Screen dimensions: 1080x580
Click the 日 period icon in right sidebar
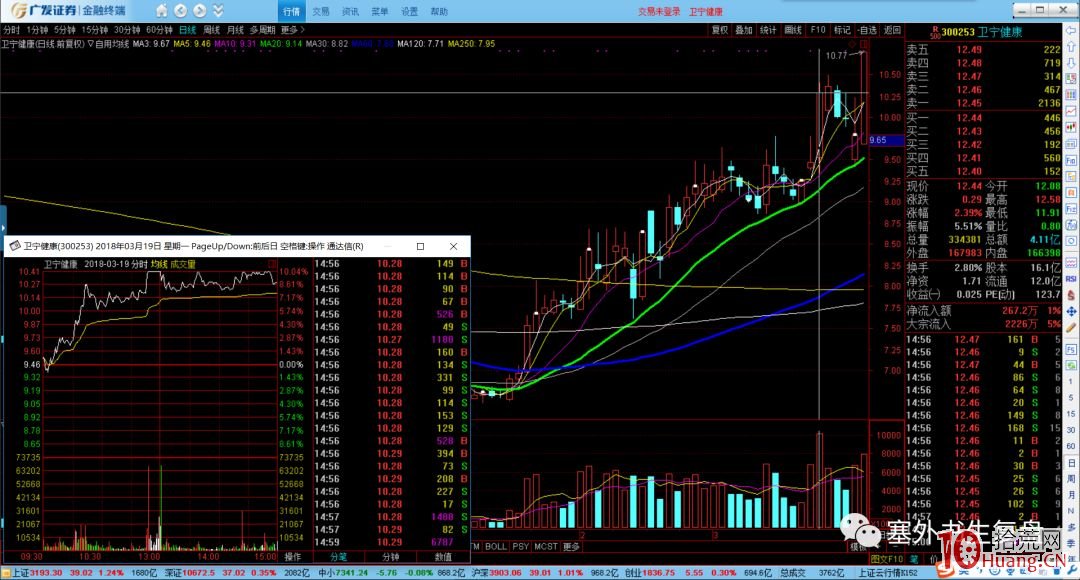click(1072, 463)
